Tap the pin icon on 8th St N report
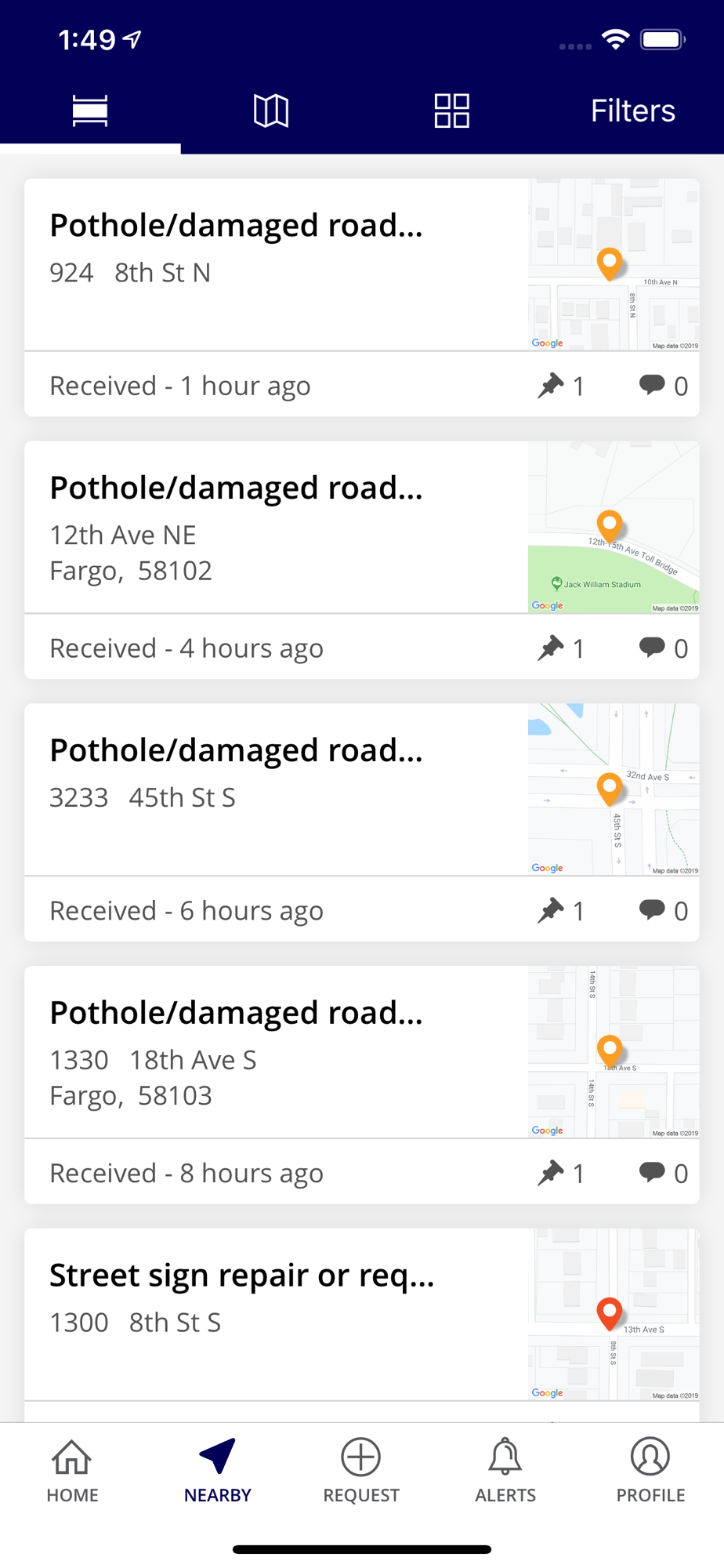This screenshot has height=1568, width=724. coord(551,385)
